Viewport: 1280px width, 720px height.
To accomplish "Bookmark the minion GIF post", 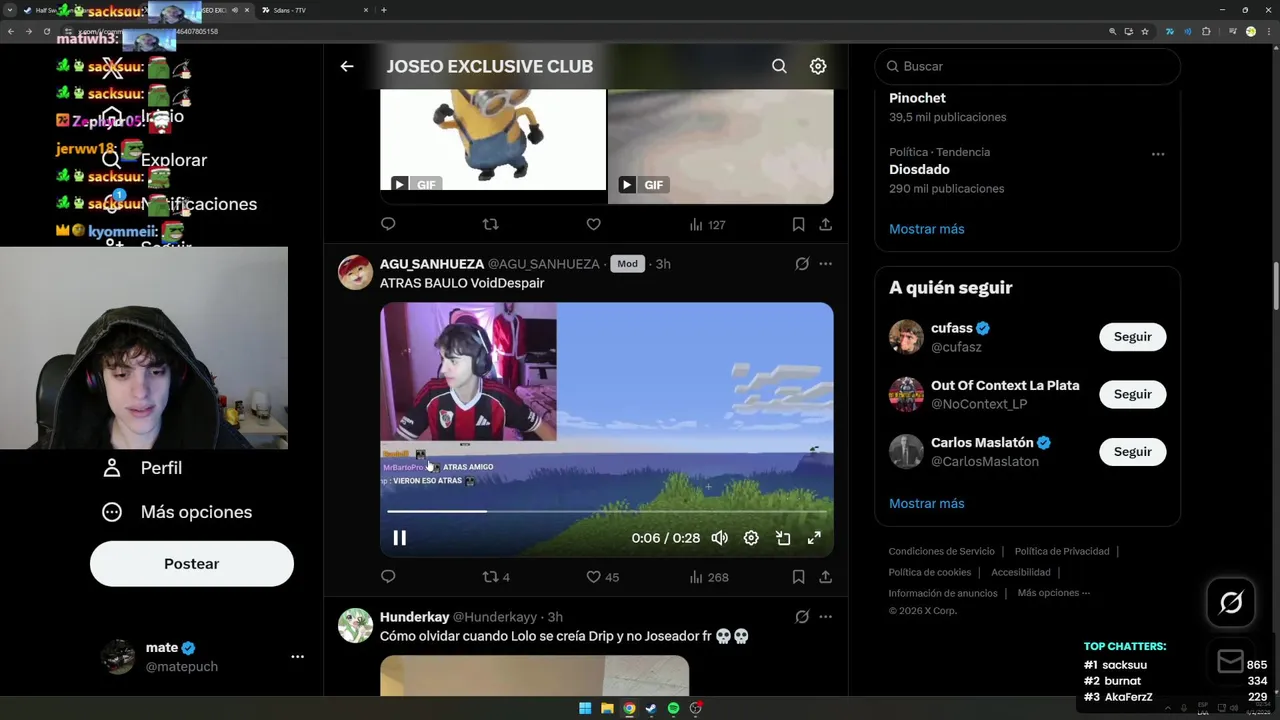I will 798,224.
